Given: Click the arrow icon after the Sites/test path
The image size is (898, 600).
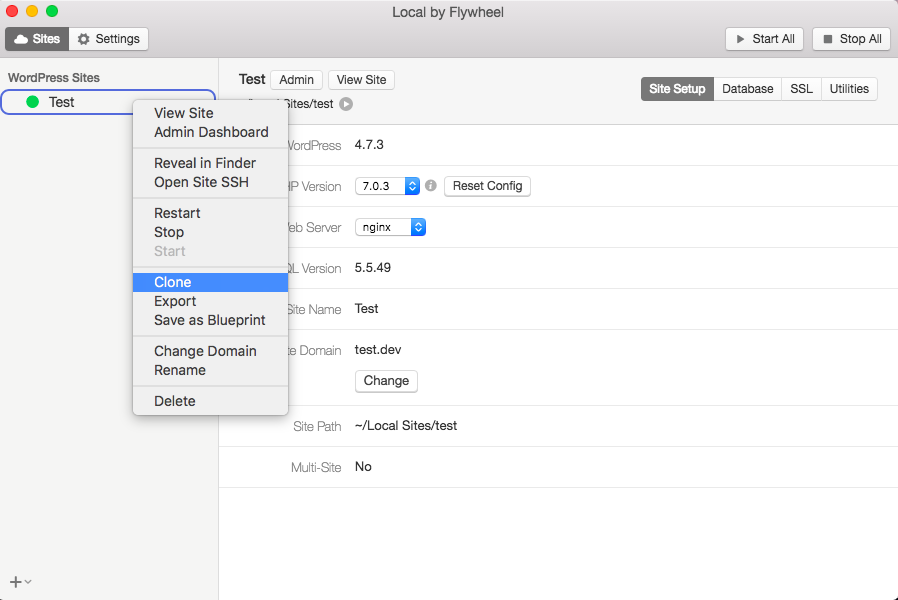Looking at the screenshot, I should tap(346, 104).
